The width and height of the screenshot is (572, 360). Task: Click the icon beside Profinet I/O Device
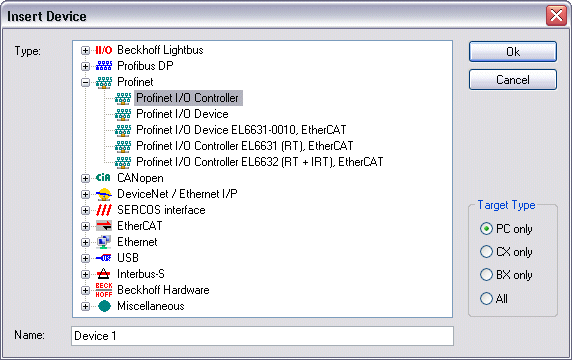(x=123, y=114)
